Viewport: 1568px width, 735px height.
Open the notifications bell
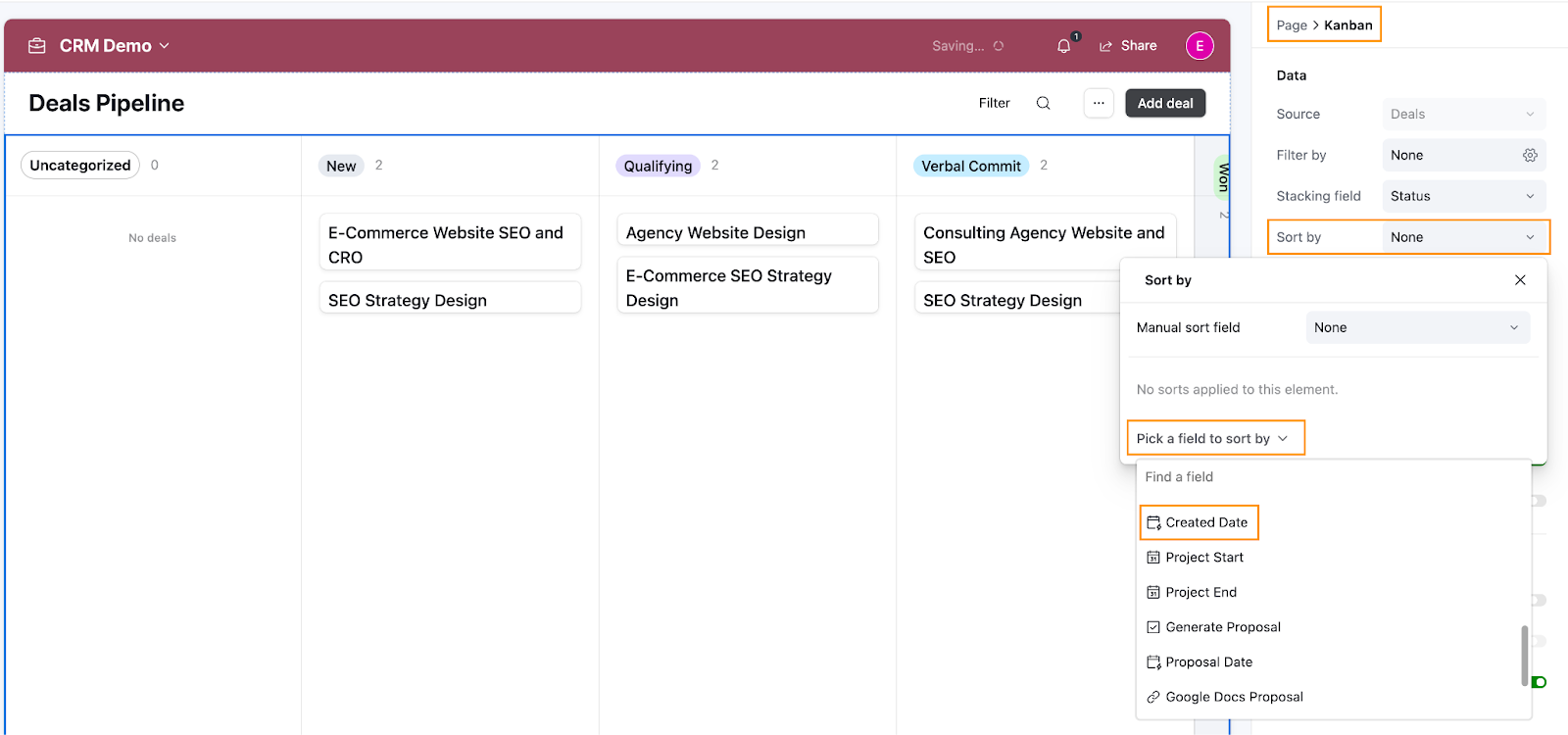click(1064, 46)
